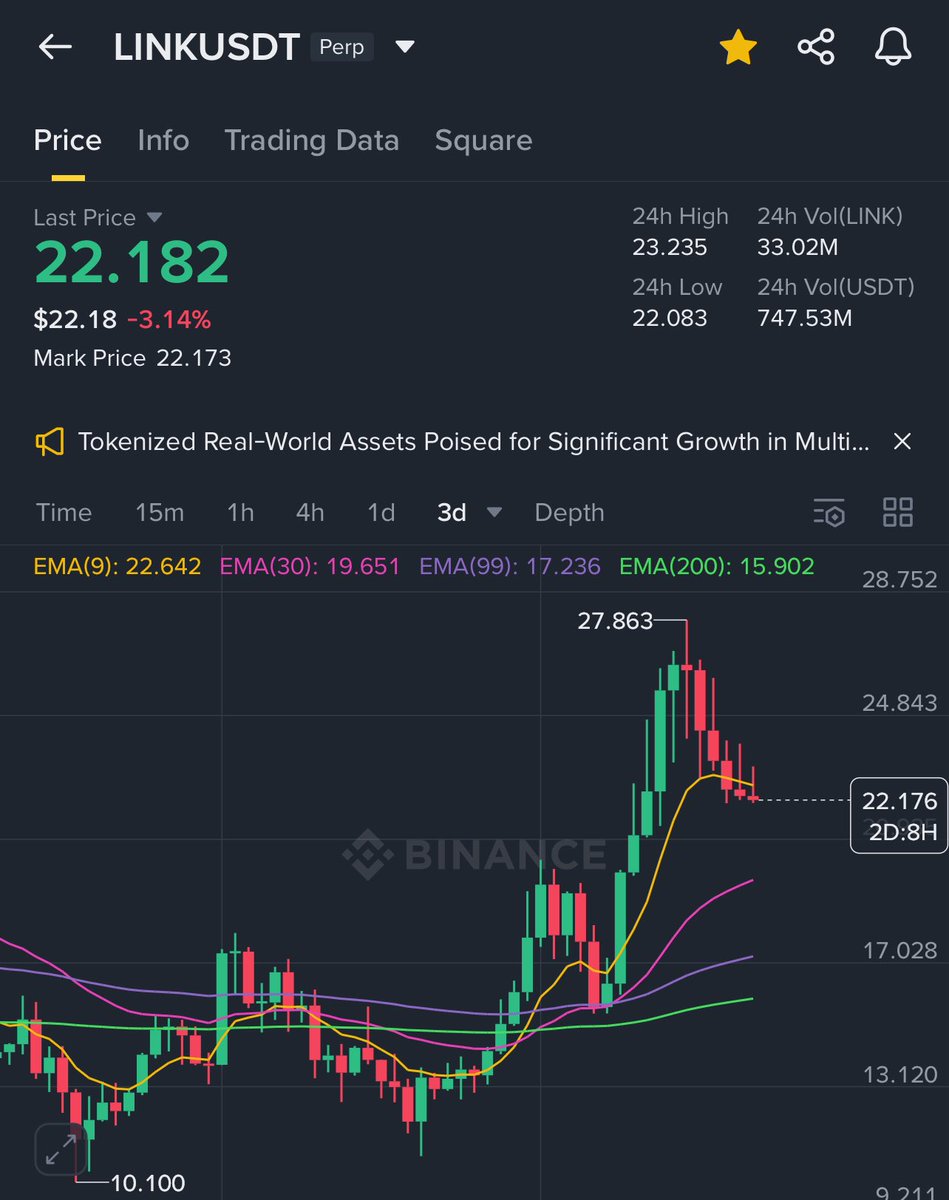Expand the more intervals dropdown beside 3d

click(494, 512)
